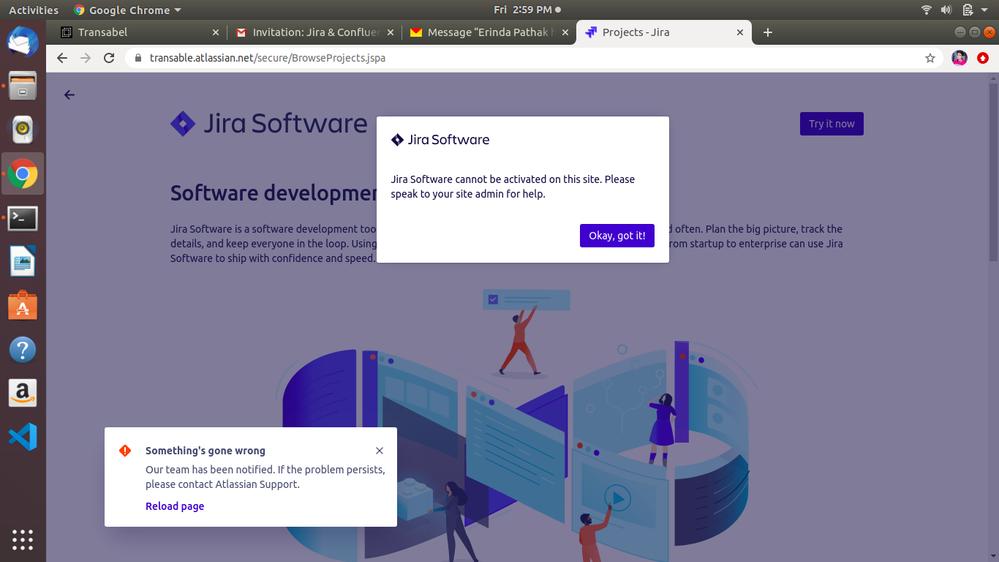Click the Try it now button
The image size is (999, 562).
point(831,124)
